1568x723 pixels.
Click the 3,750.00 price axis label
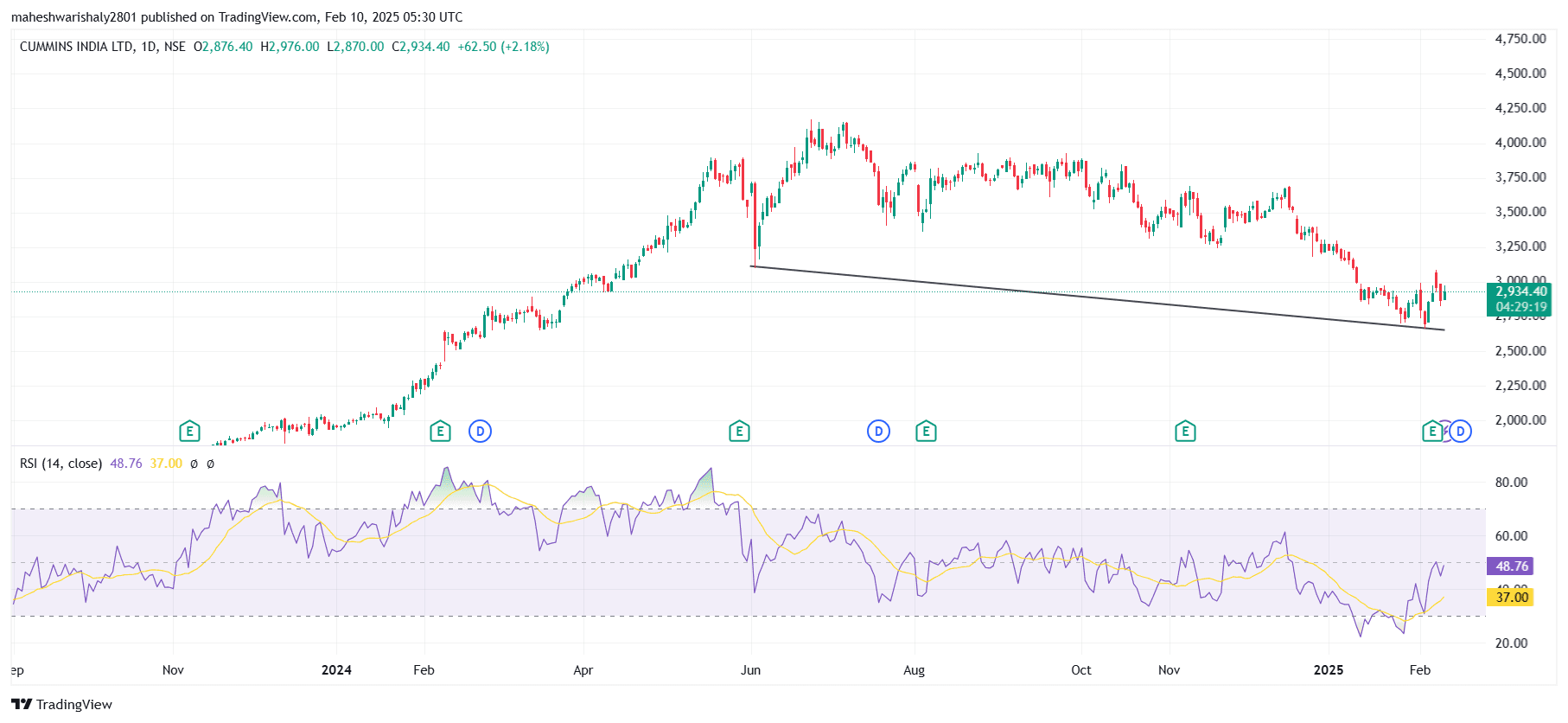pos(1520,177)
